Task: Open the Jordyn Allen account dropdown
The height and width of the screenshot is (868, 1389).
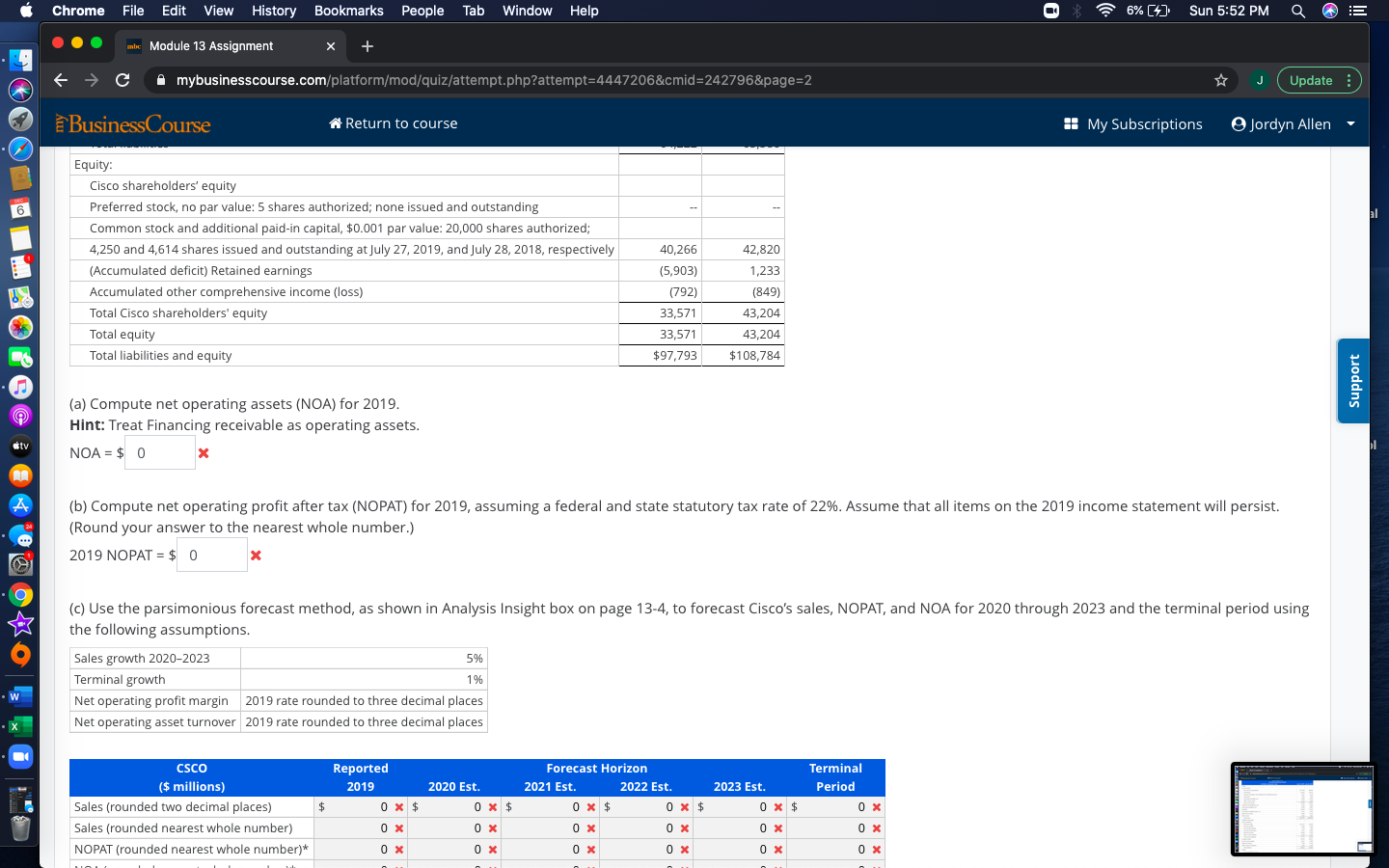Action: (x=1293, y=123)
